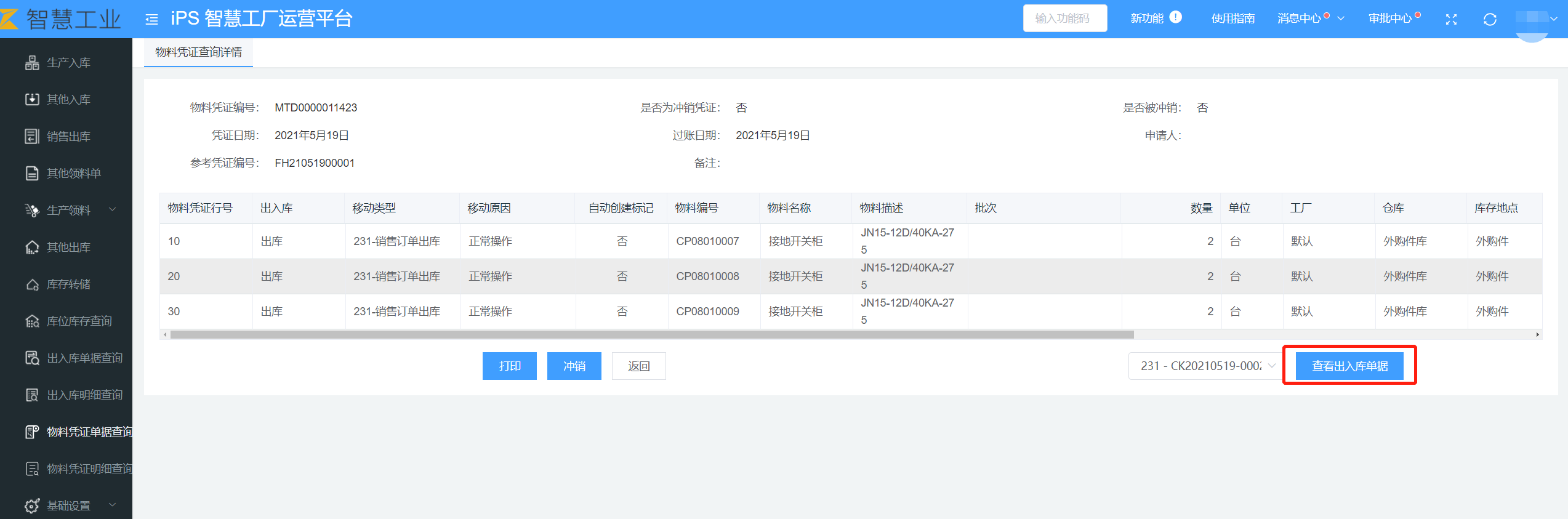The height and width of the screenshot is (519, 1568).
Task: Click the refresh icon in top bar
Action: (1490, 20)
